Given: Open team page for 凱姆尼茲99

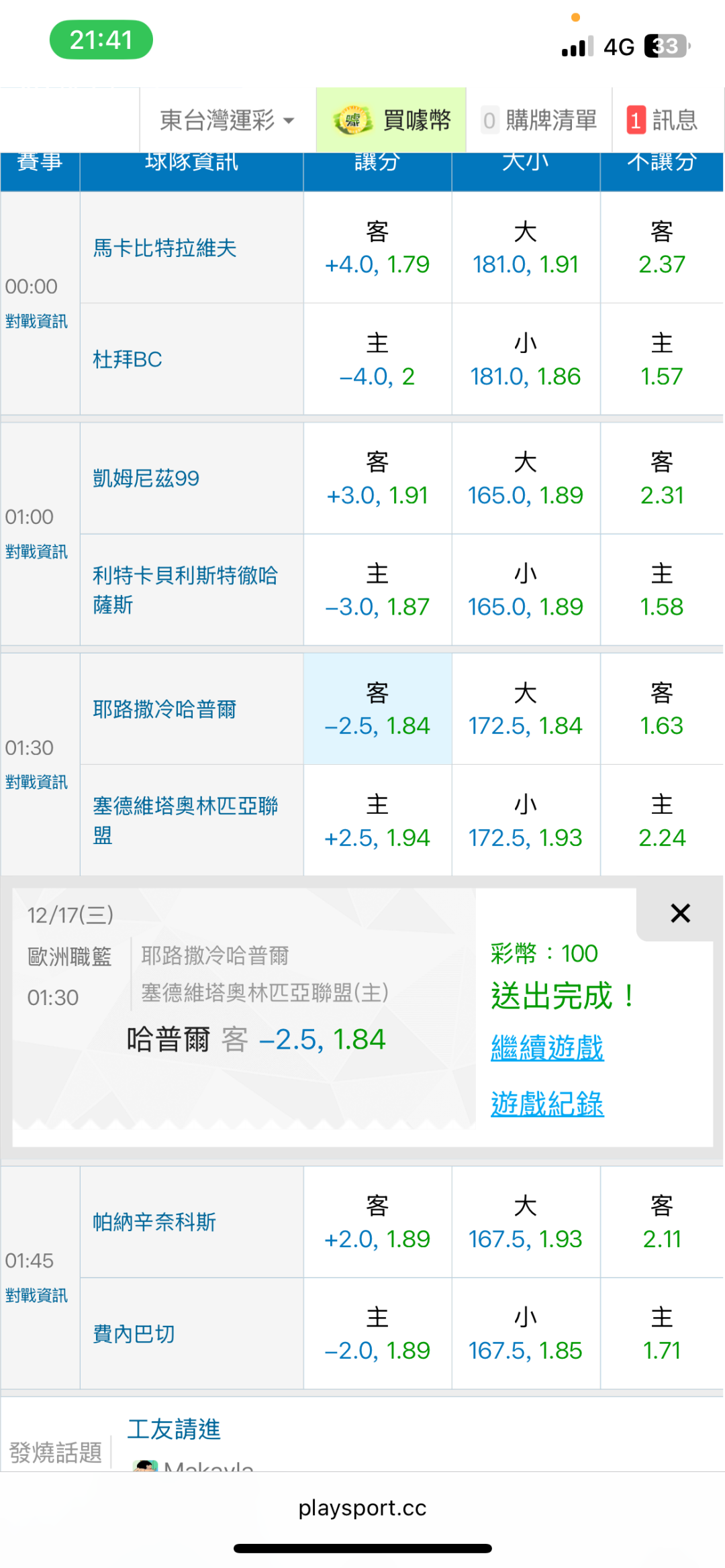Looking at the screenshot, I should coord(146,478).
